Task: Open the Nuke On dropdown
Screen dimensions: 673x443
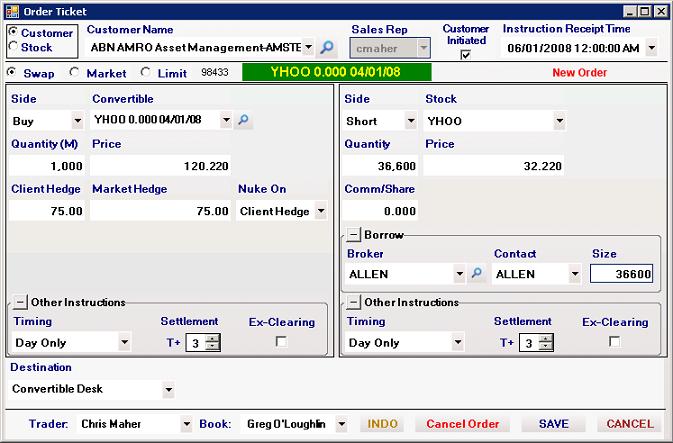Action: (321, 211)
